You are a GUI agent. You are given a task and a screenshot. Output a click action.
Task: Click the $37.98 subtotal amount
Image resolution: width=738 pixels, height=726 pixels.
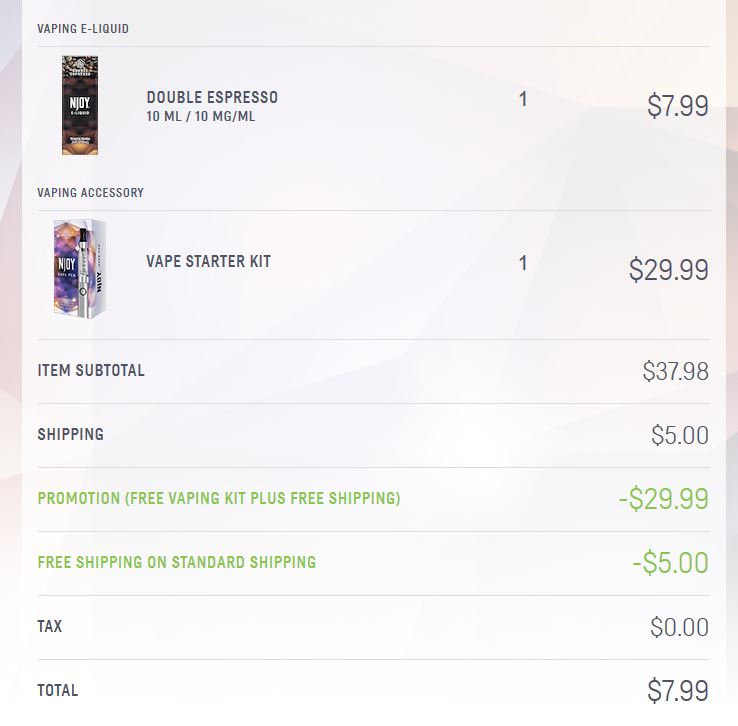675,372
